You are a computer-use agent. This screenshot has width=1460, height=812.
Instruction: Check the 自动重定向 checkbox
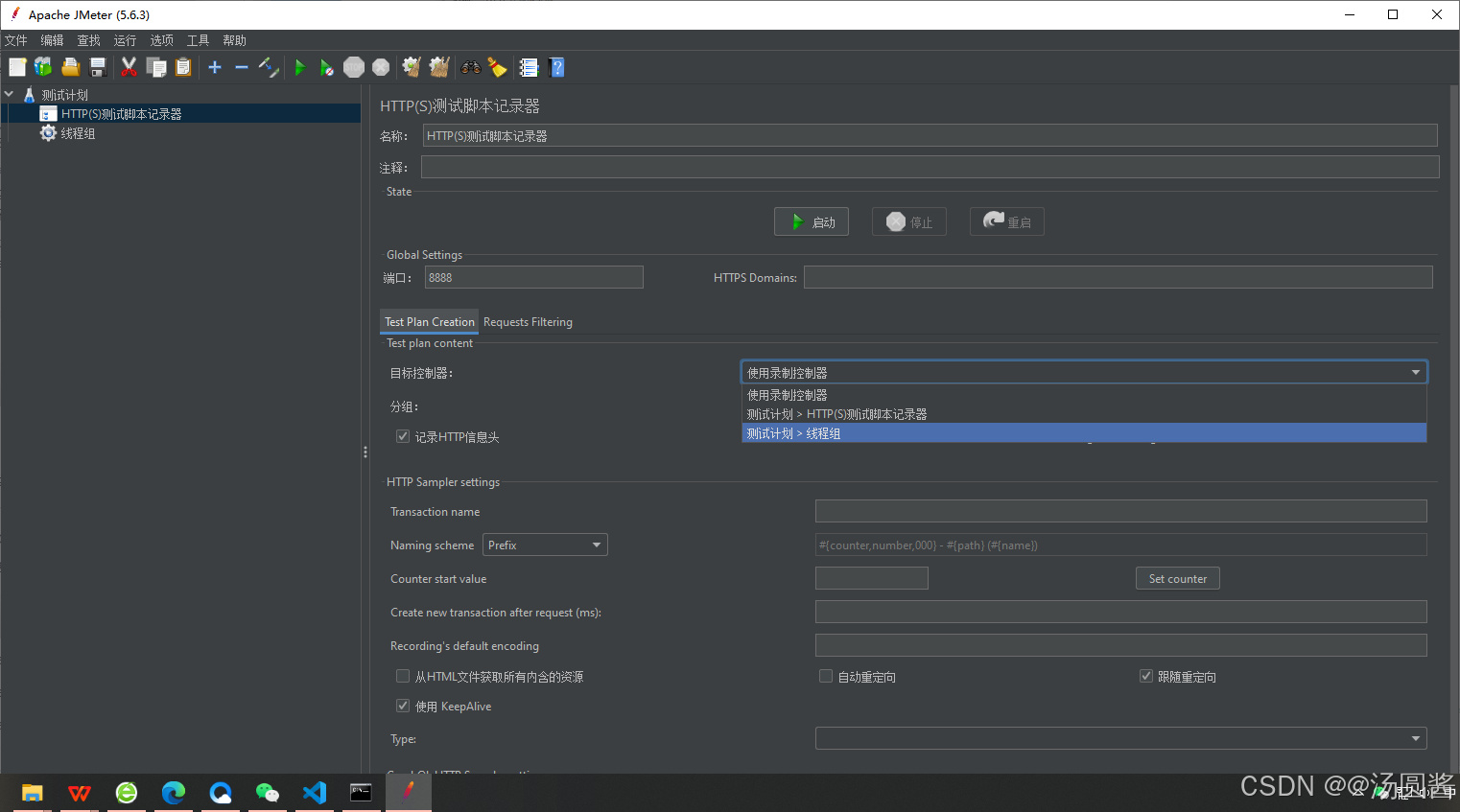826,676
